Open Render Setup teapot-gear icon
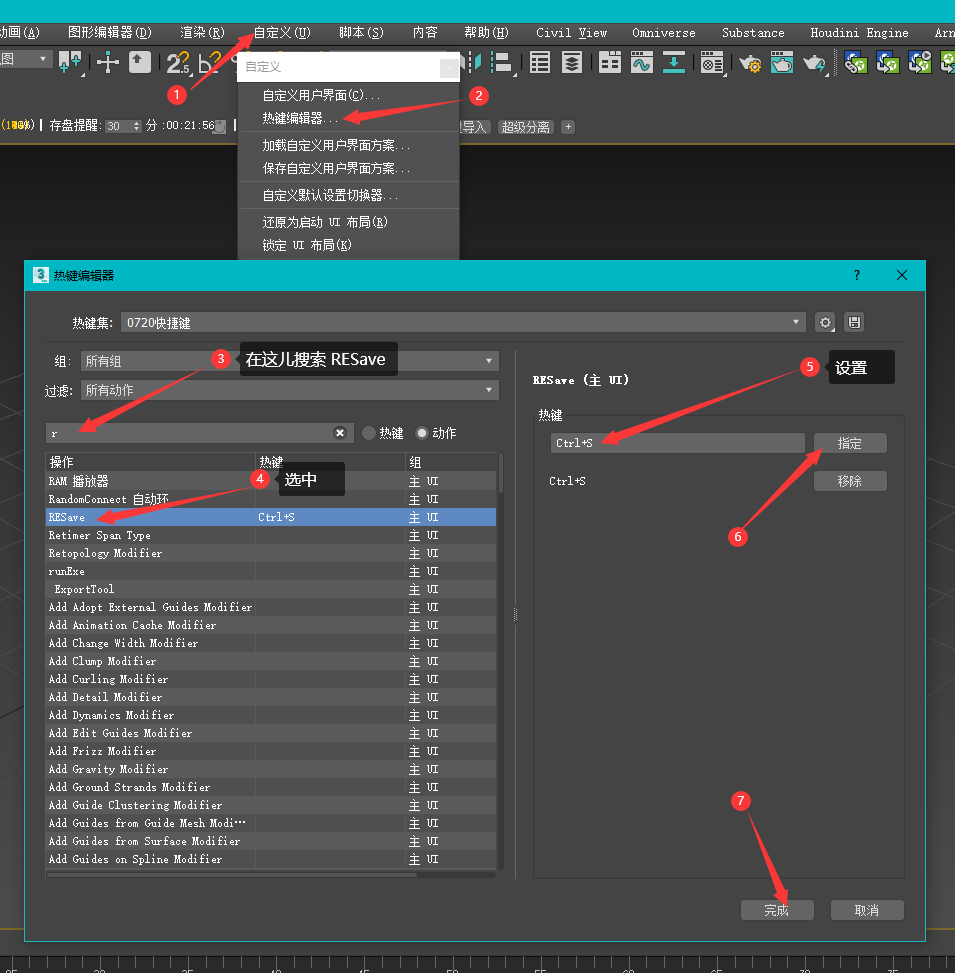Screen dimensions: 955x973 click(x=750, y=63)
